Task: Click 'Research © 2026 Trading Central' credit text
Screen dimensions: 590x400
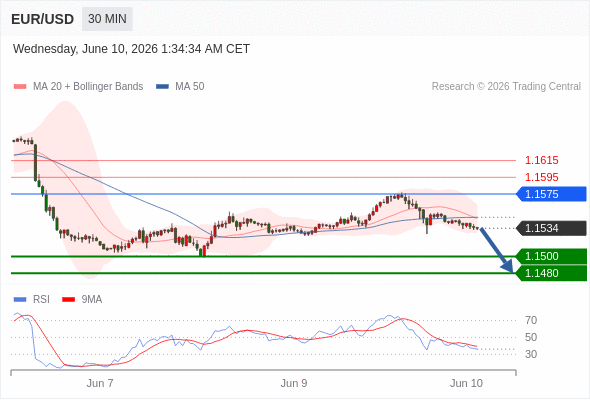Action: click(506, 87)
